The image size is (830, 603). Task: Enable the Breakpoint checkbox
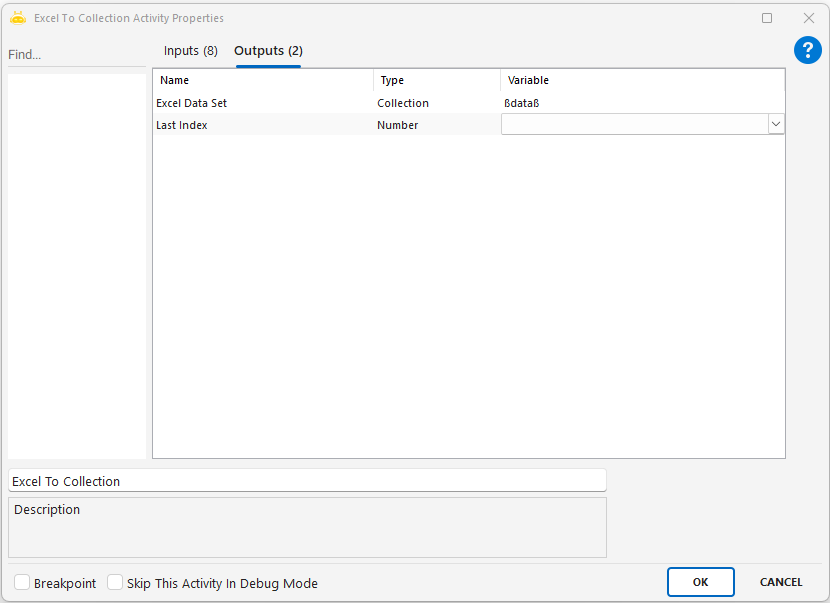point(22,583)
